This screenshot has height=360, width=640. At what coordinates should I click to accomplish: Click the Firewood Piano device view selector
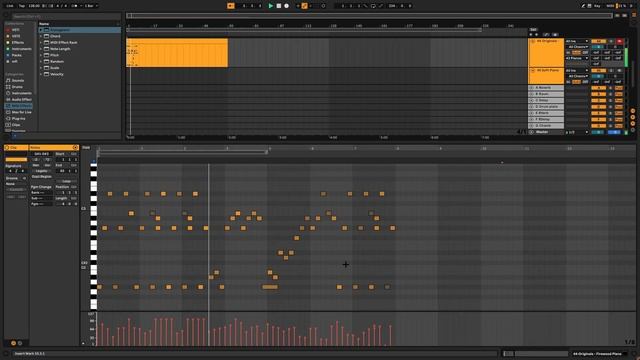(598, 354)
